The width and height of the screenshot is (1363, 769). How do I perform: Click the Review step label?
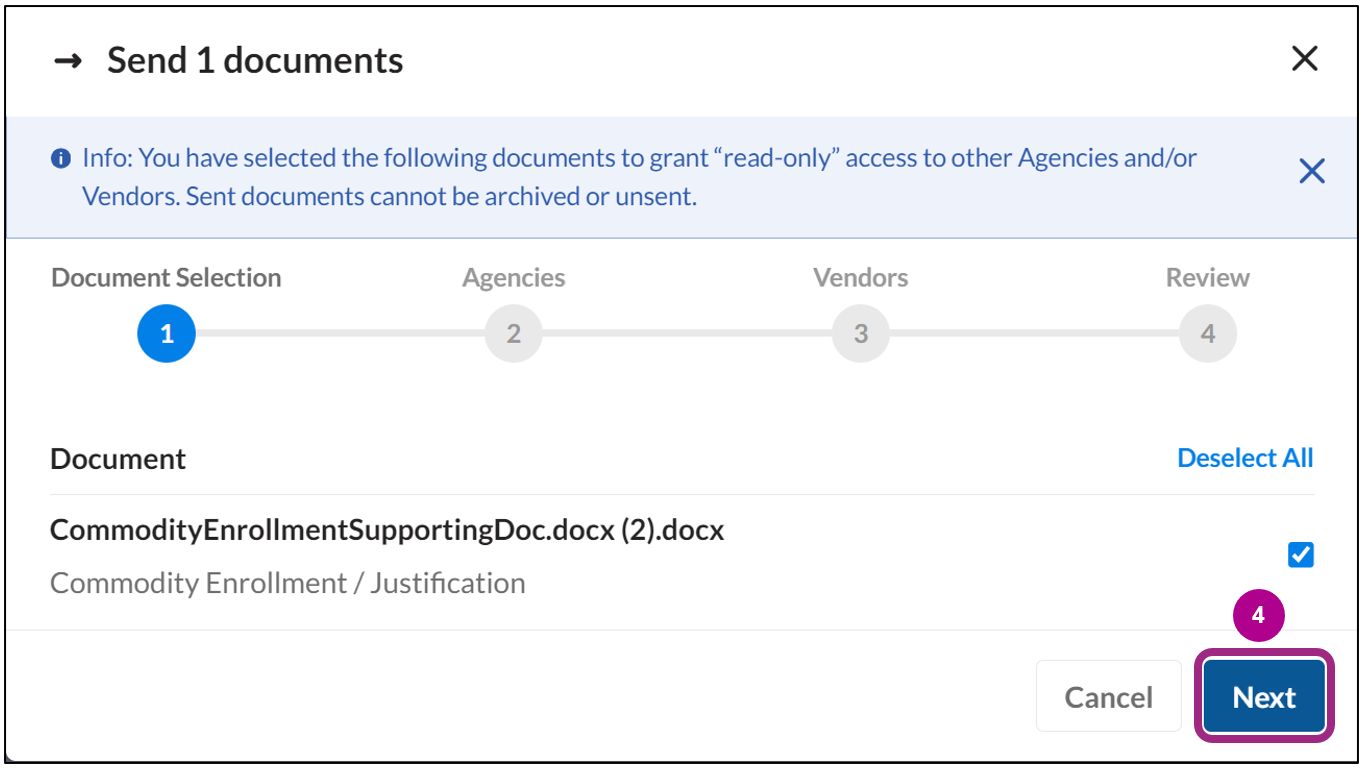[x=1207, y=277]
